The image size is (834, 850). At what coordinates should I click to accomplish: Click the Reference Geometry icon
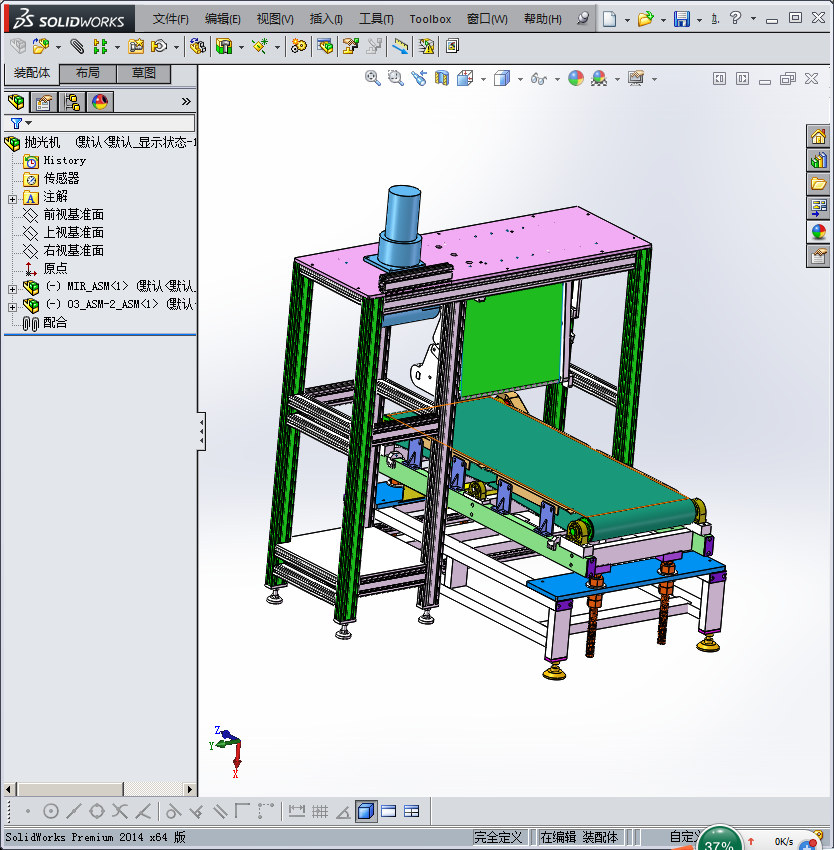(260, 46)
